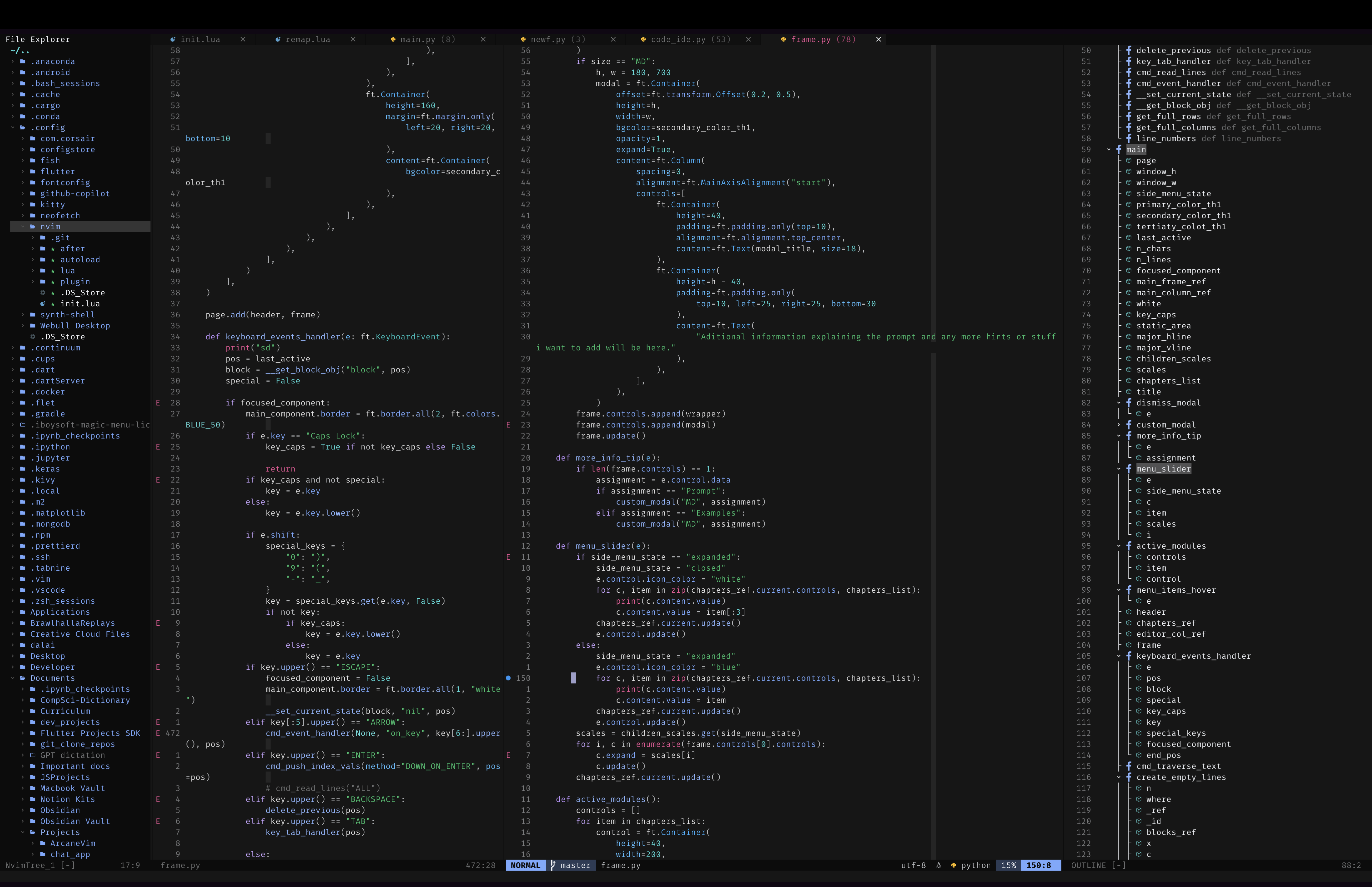
Task: Select ArcaneVim under Projects
Action: [x=72, y=843]
